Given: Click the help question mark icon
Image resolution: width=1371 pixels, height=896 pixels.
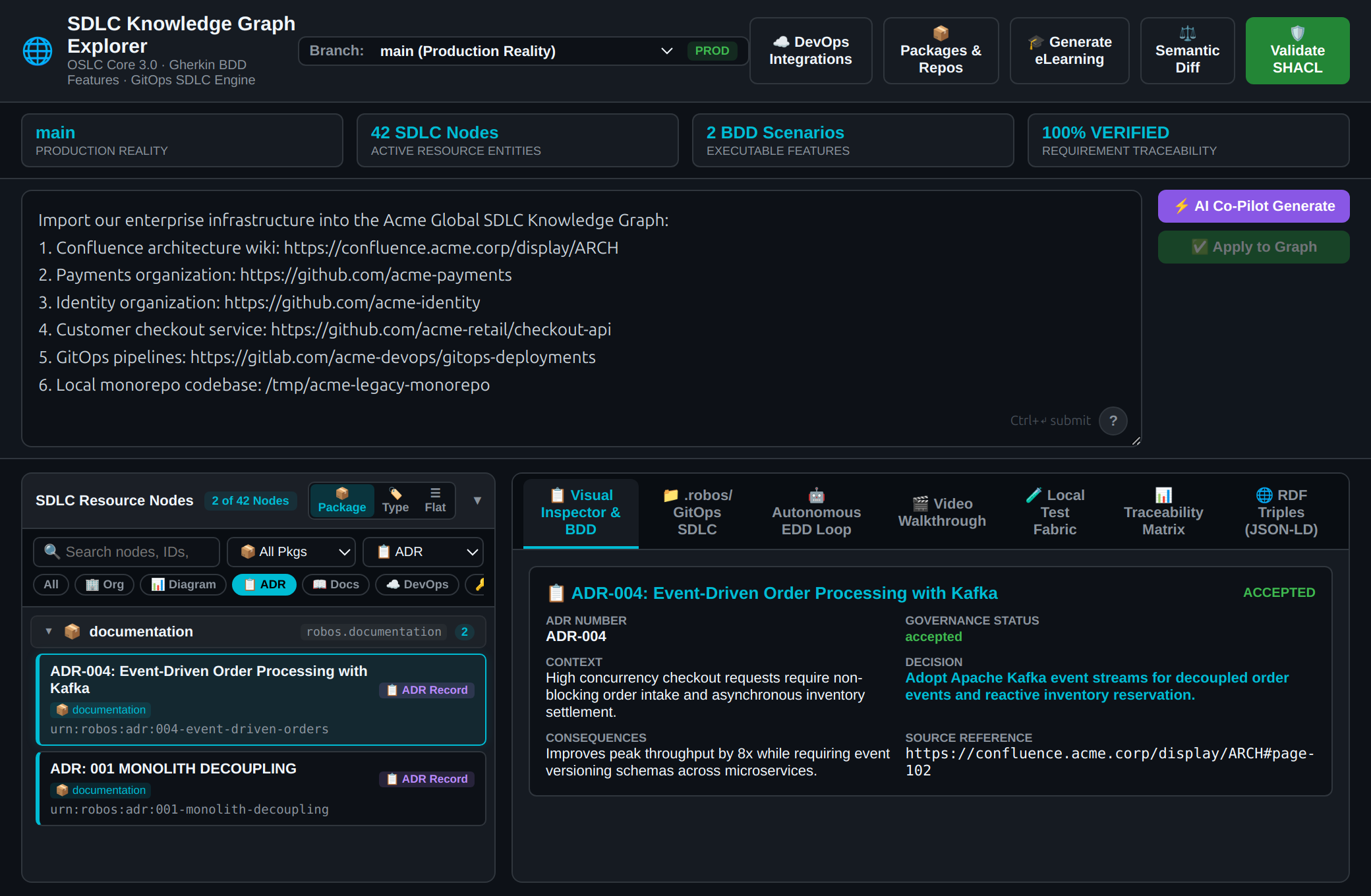Looking at the screenshot, I should pos(1113,420).
